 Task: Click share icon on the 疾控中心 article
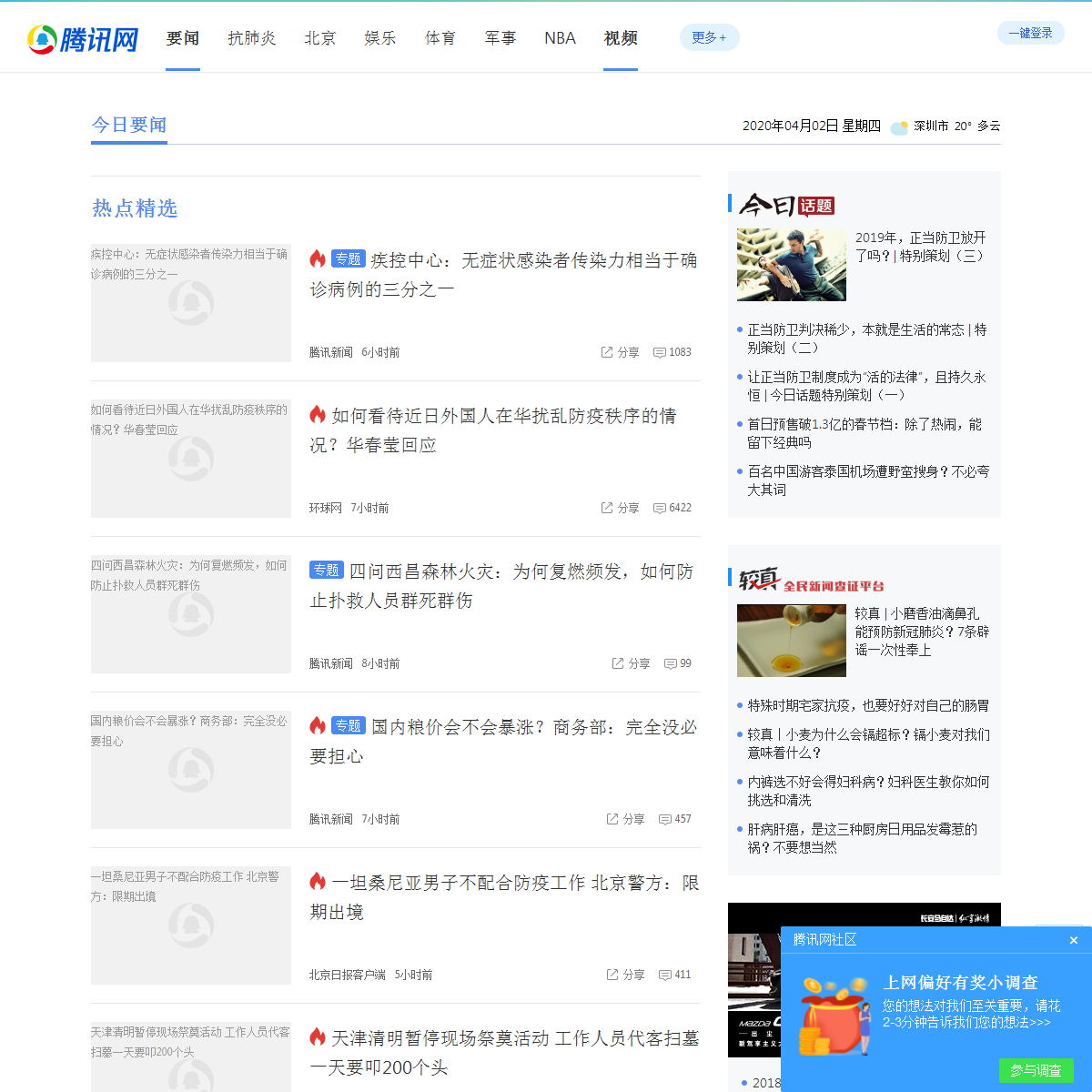click(x=607, y=352)
